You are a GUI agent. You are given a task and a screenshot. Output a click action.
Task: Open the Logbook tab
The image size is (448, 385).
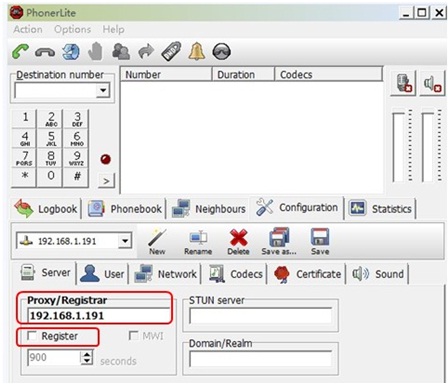coord(46,209)
